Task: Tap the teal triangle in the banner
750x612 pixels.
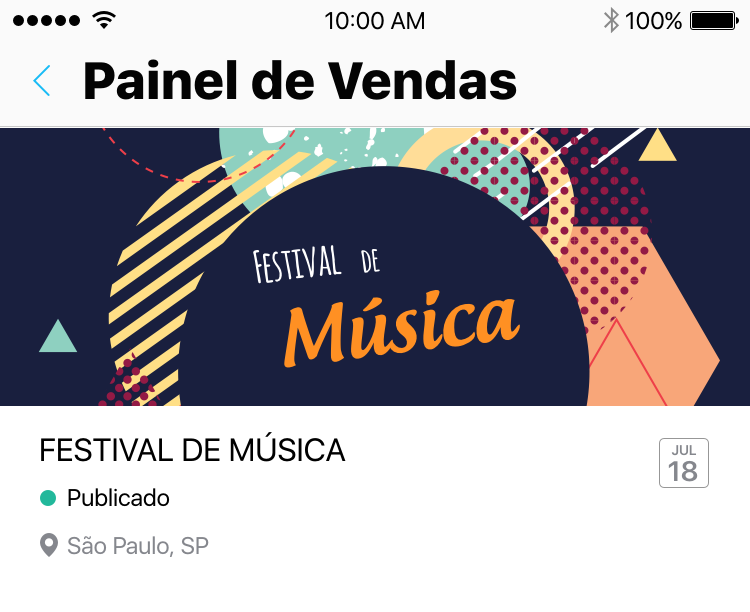Action: click(58, 338)
